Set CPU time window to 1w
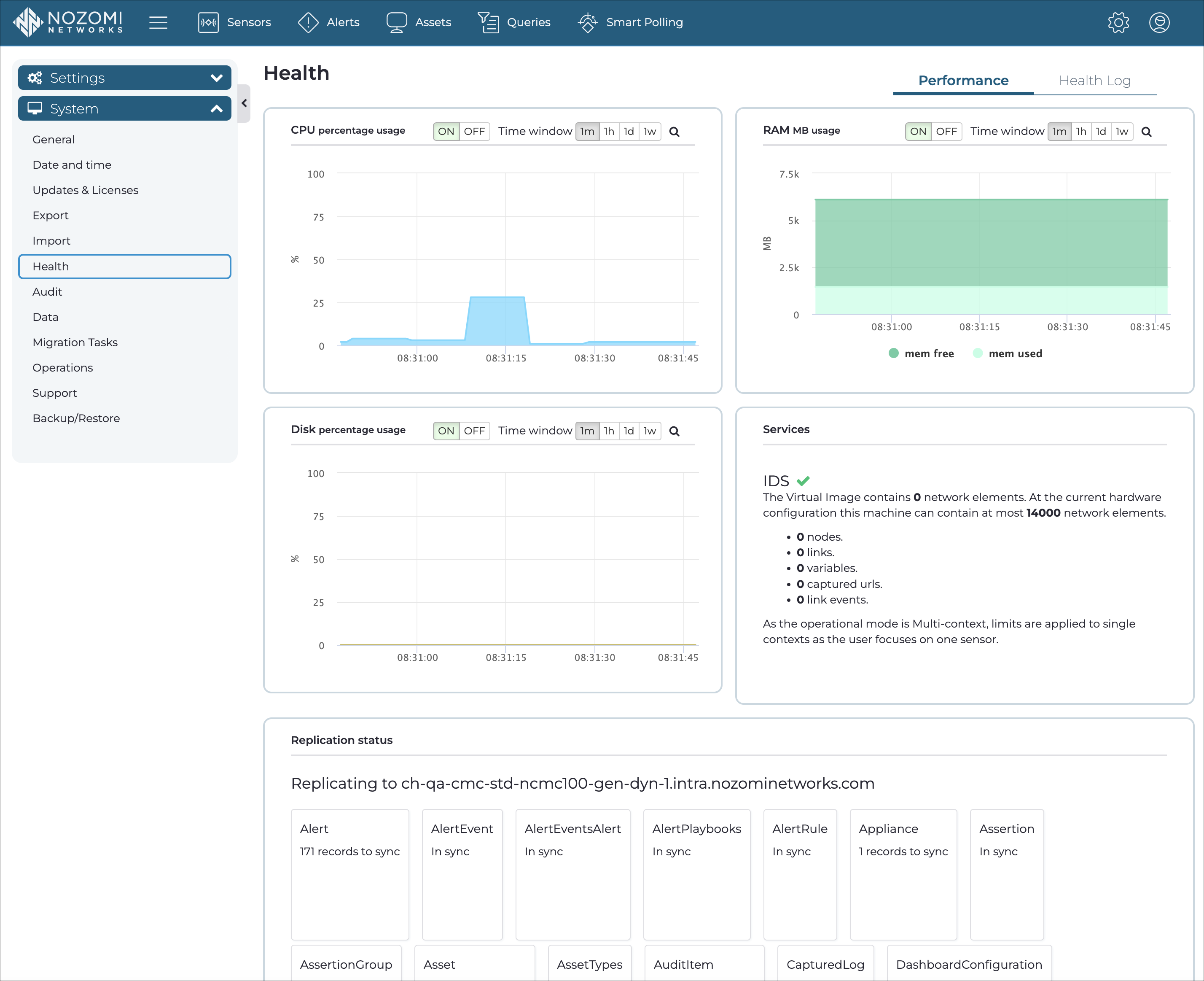Image resolution: width=1204 pixels, height=981 pixels. [x=650, y=132]
